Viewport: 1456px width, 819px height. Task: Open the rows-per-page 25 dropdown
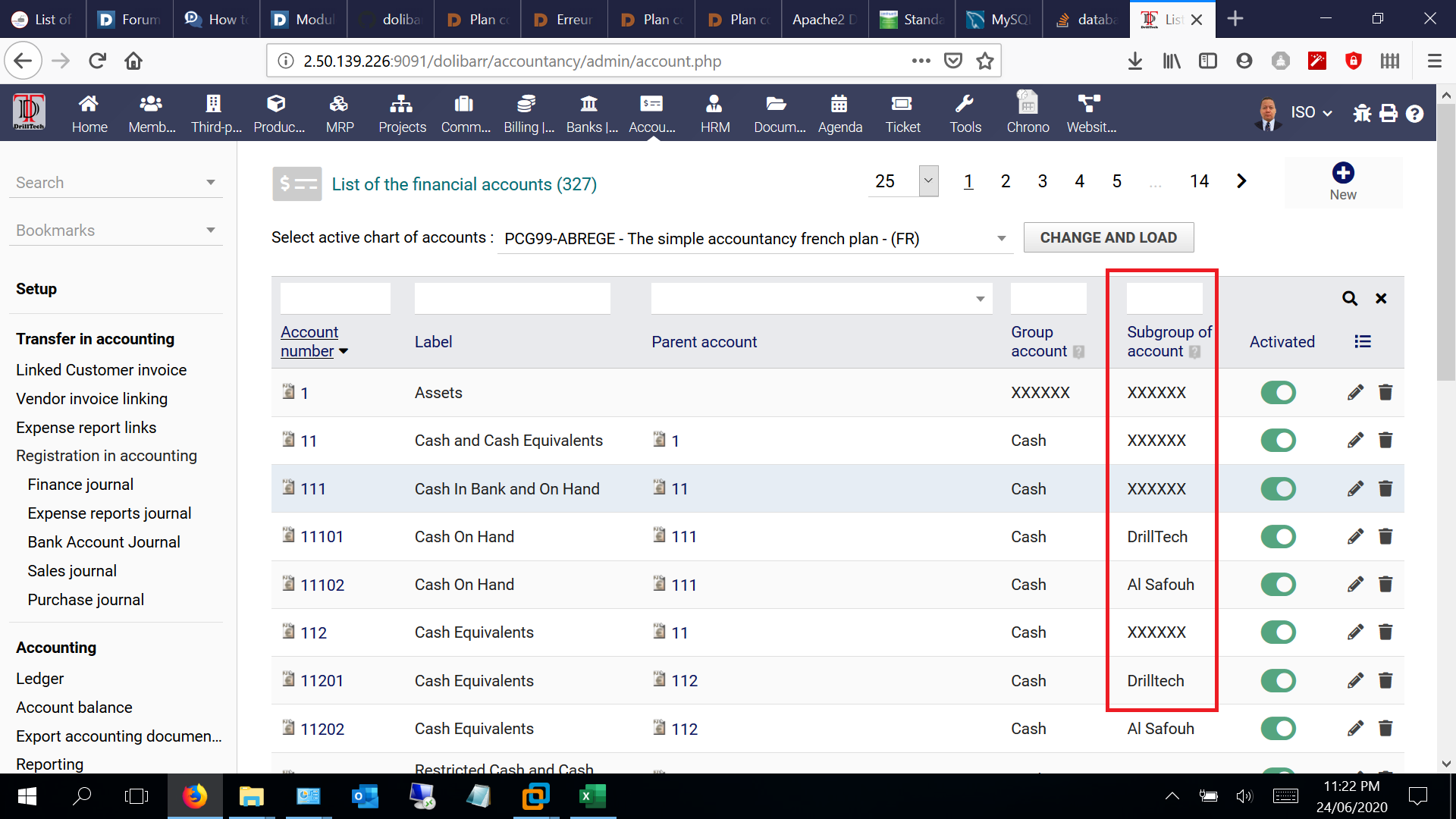click(x=928, y=181)
